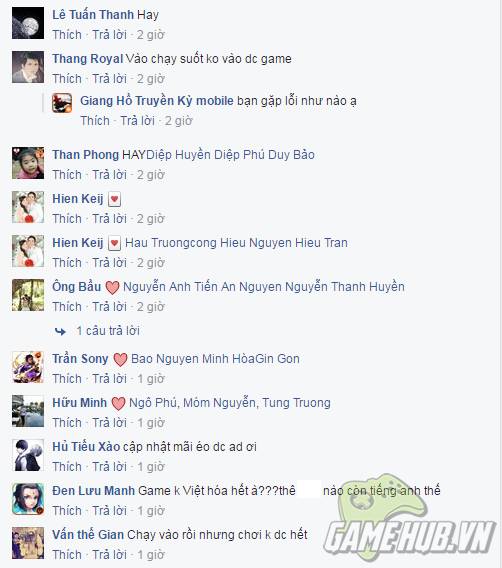Open Lê Tuấn Thanh's profile picture
502x568 pixels.
click(x=28, y=23)
